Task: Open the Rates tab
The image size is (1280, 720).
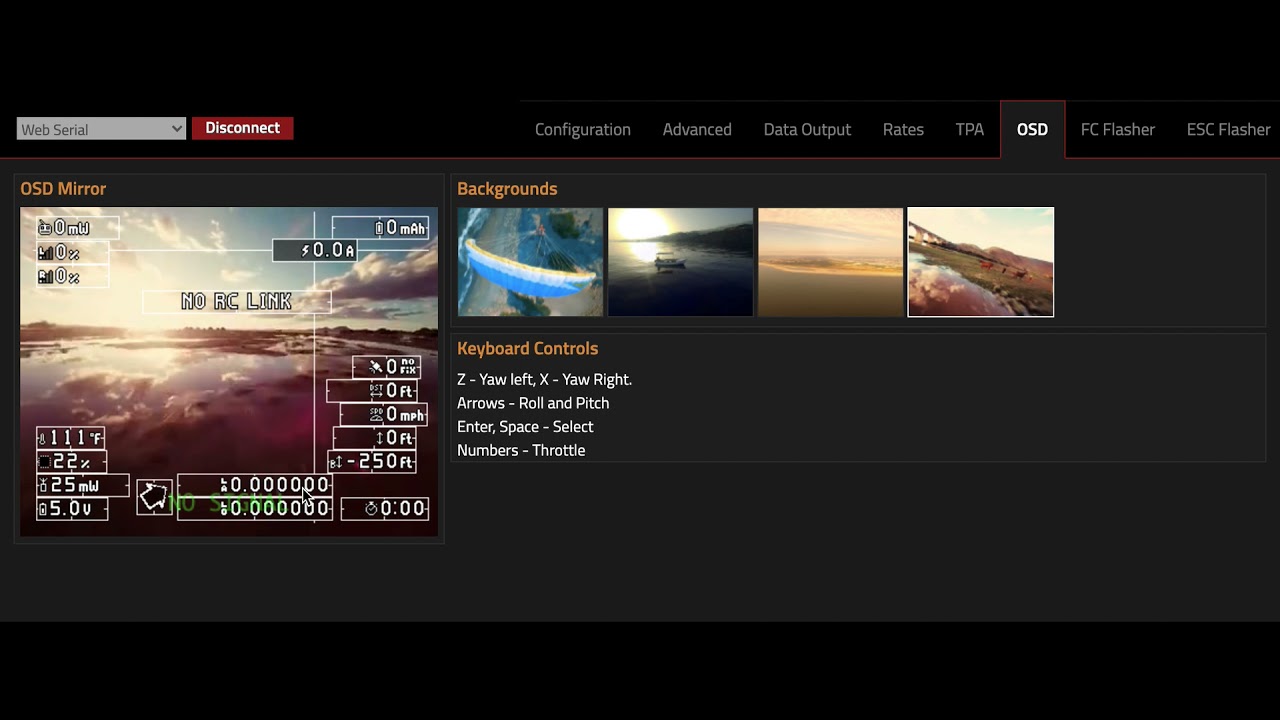Action: coord(903,129)
